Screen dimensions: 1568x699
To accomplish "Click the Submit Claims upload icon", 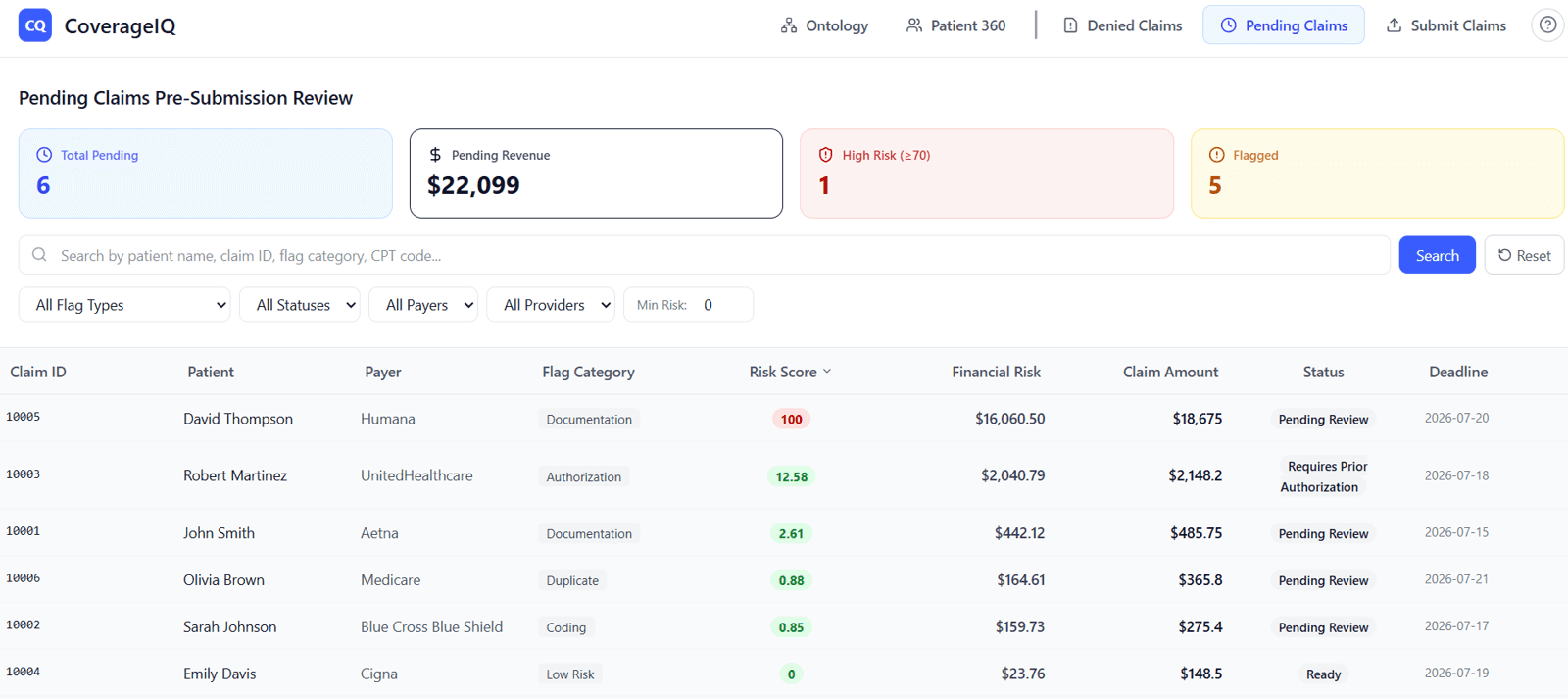I will (1394, 25).
